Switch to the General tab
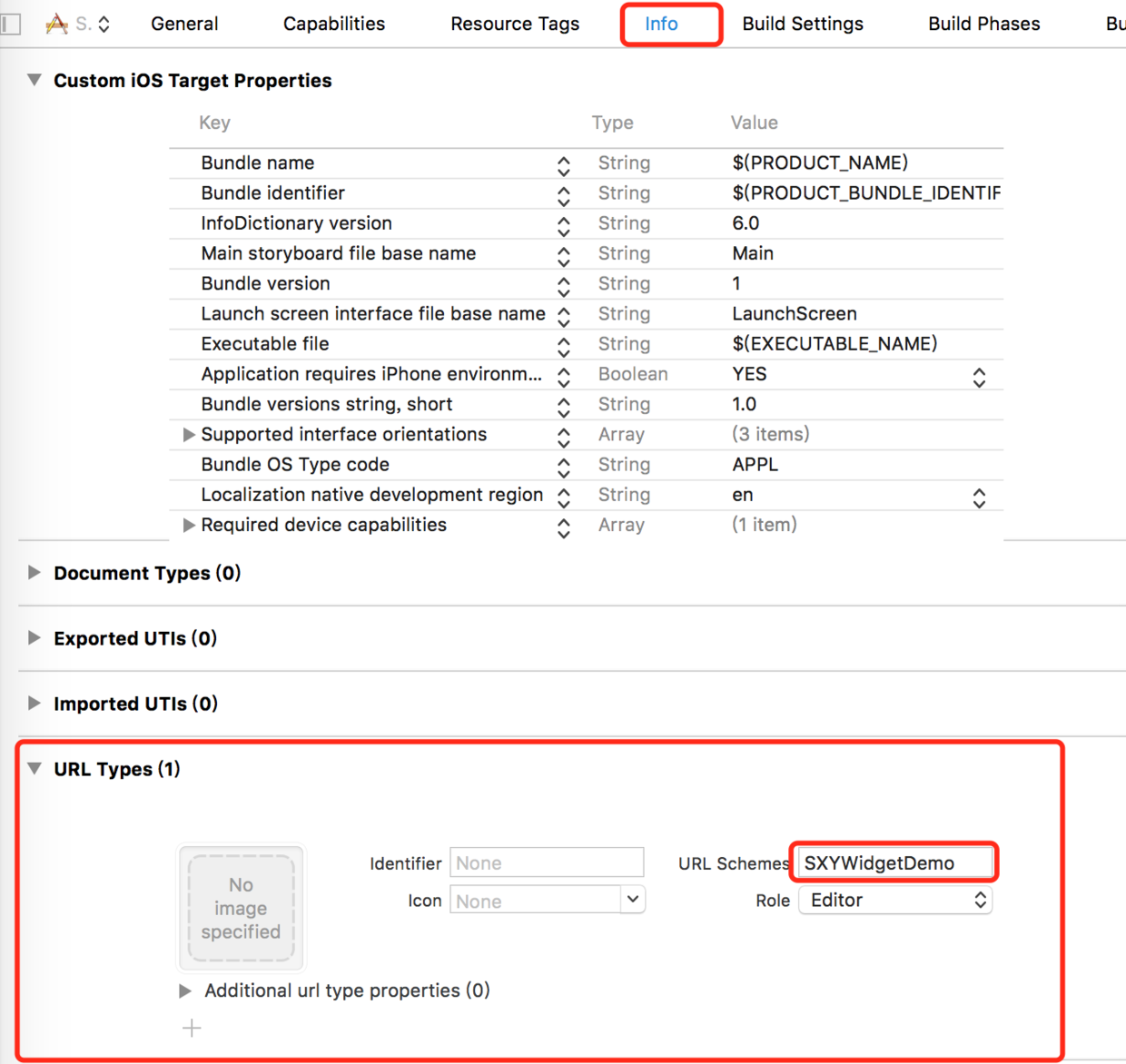1126x1064 pixels. pos(184,24)
